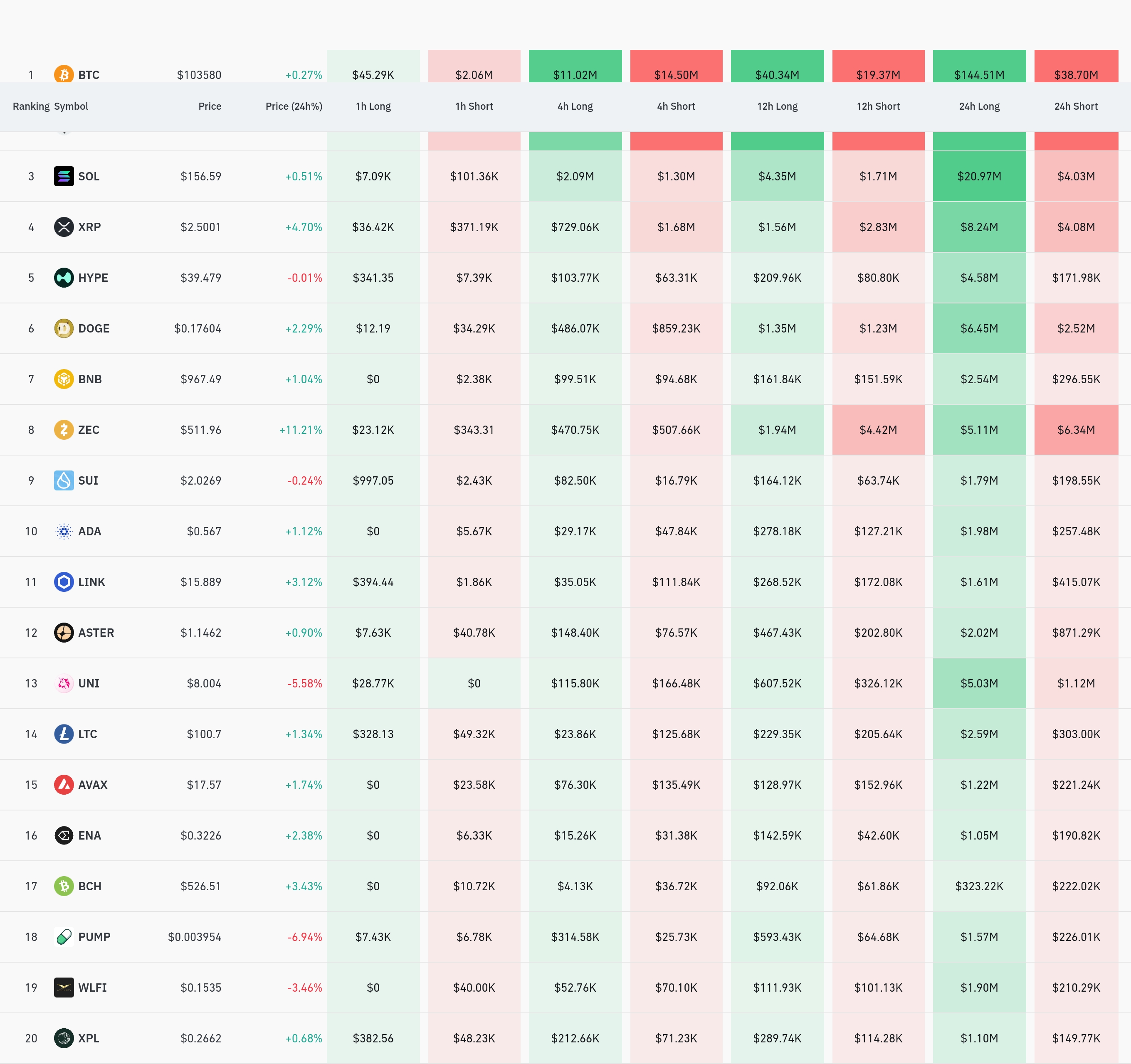Viewport: 1131px width, 1064px height.
Task: Click the BNB coin icon
Action: pos(64,379)
